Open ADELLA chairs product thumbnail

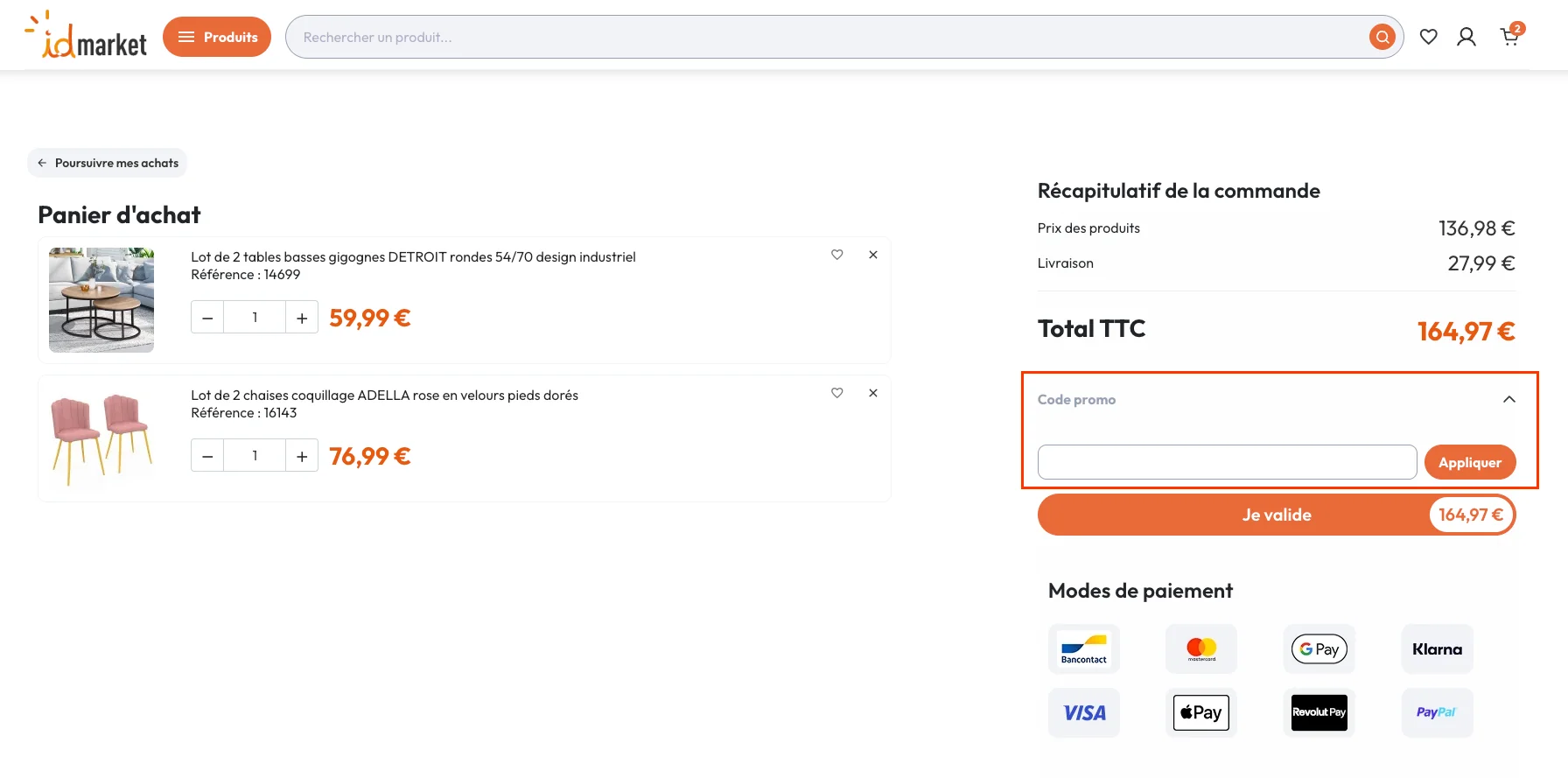pyautogui.click(x=101, y=438)
